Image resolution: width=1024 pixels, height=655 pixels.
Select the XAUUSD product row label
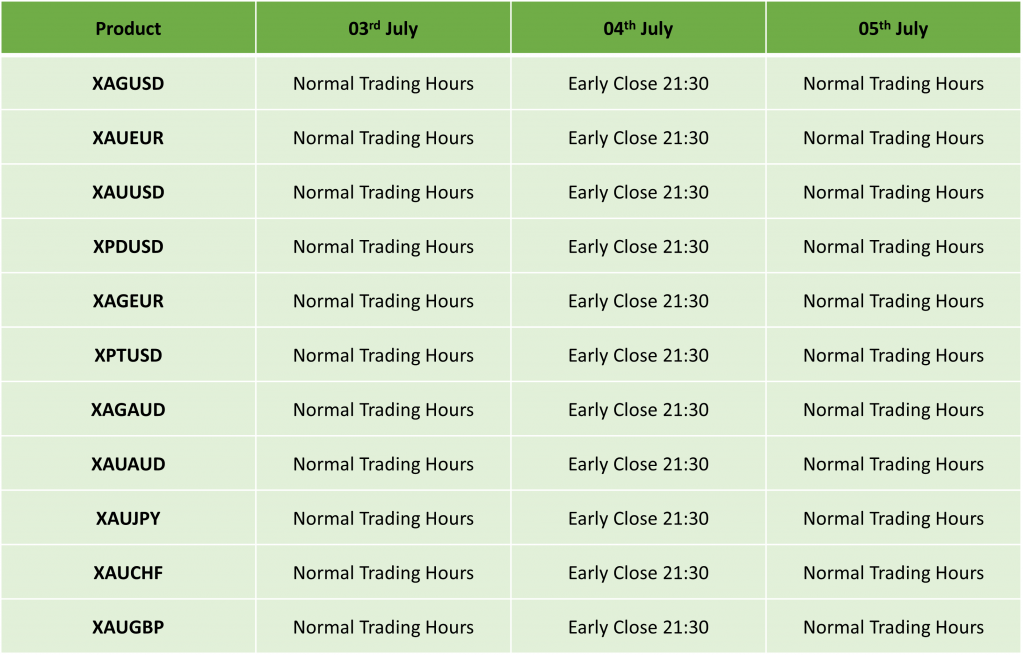coord(128,192)
